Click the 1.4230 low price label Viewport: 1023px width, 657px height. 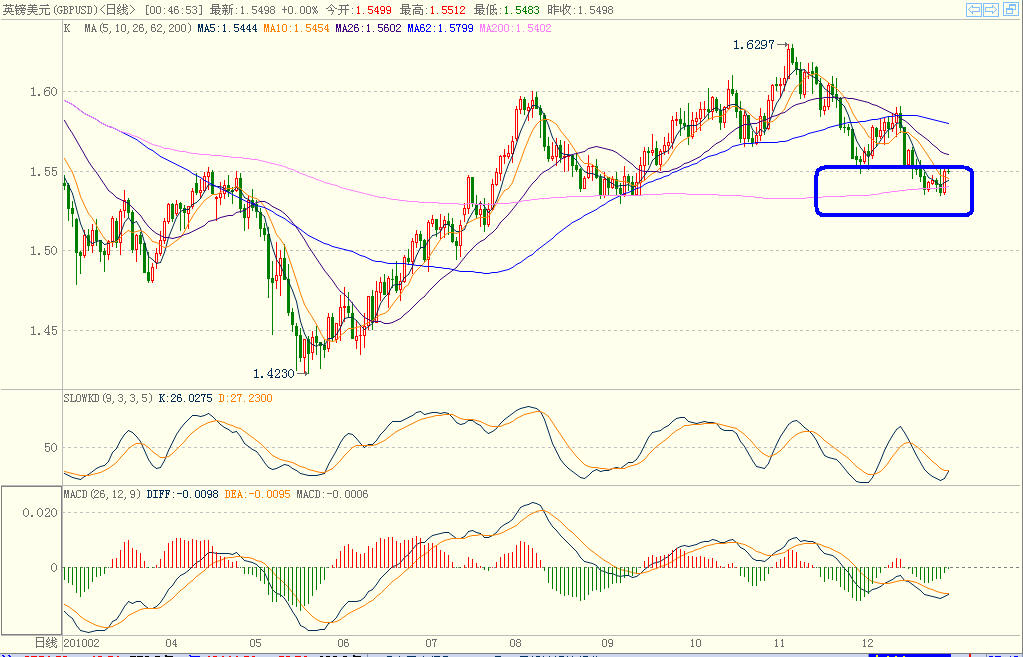(x=274, y=374)
